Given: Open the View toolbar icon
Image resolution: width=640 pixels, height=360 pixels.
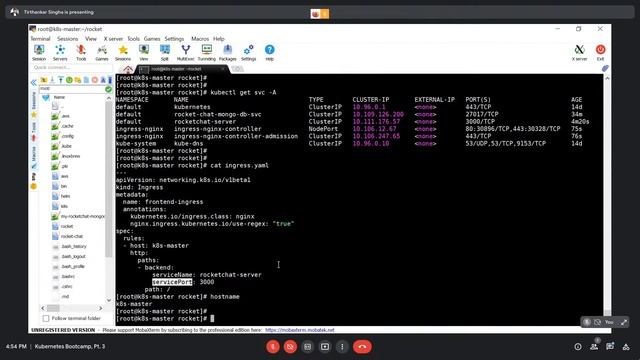Looking at the screenshot, I should tap(144, 53).
